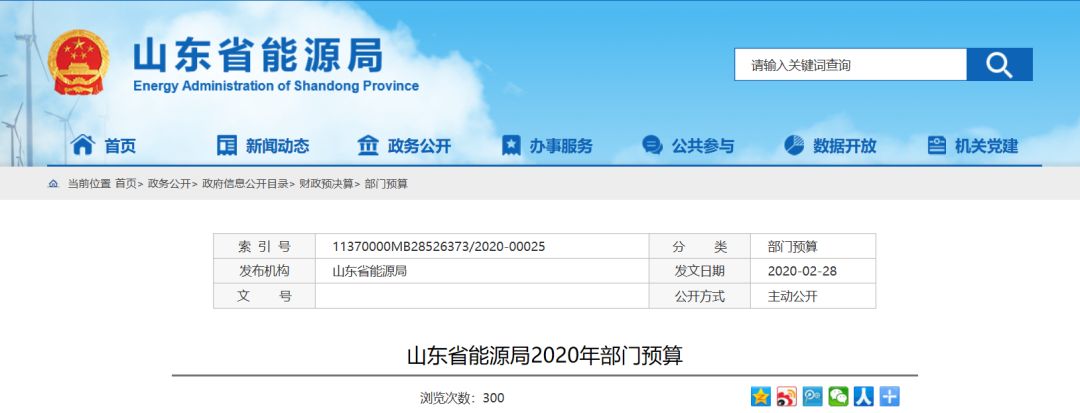Viewport: 1080px width, 413px height.
Task: Click the home icon beside 首页
Action: pyautogui.click(x=83, y=145)
